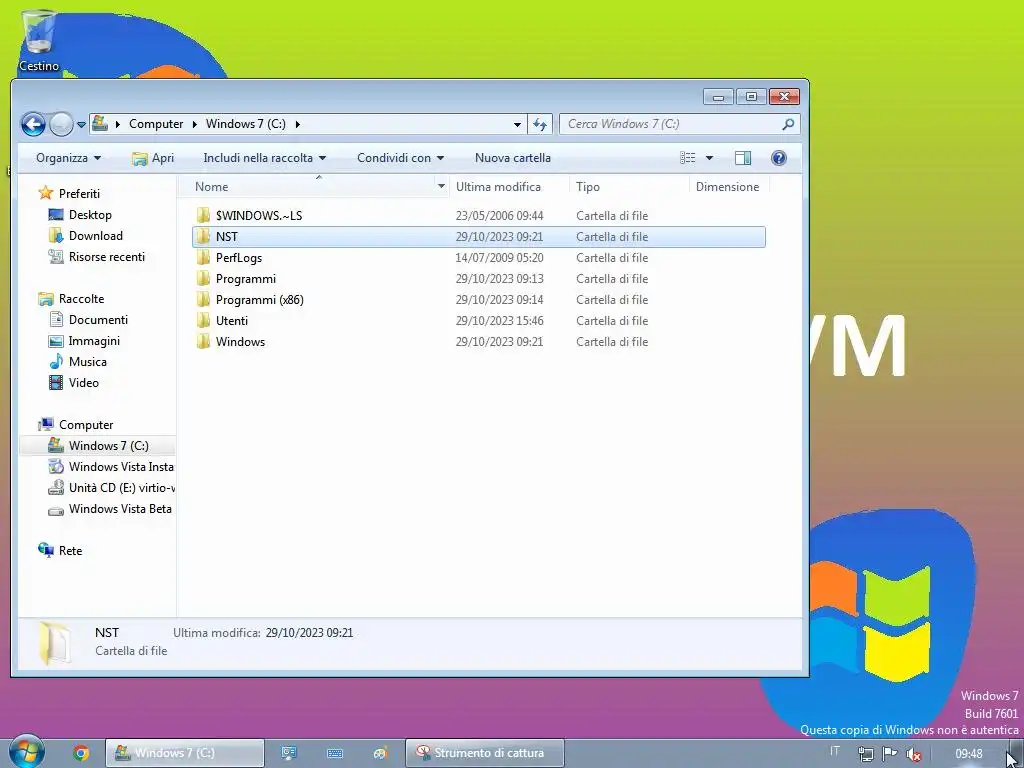Open Risorse recenti in sidebar
This screenshot has height=768, width=1024.
point(106,257)
